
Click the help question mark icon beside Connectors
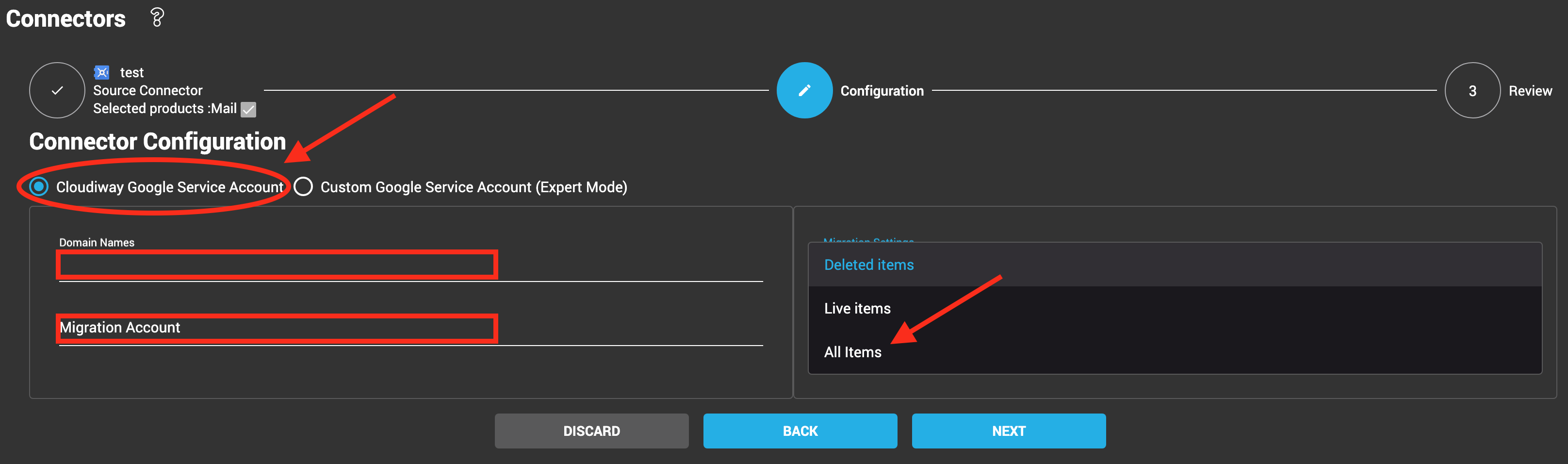point(157,17)
